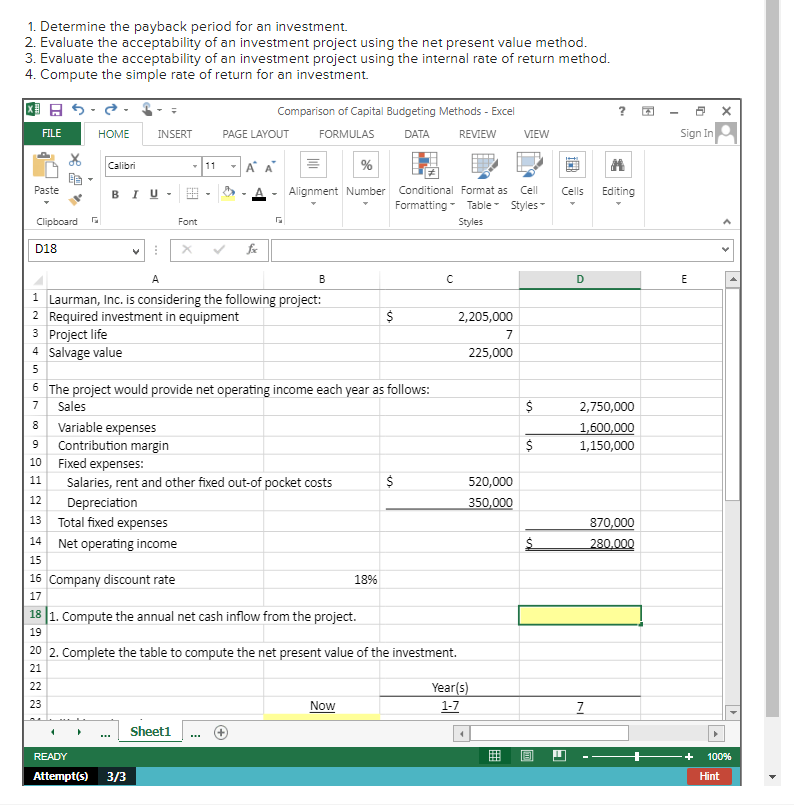This screenshot has height=806, width=794.
Task: Click the Format as Table icon
Action: [x=484, y=165]
